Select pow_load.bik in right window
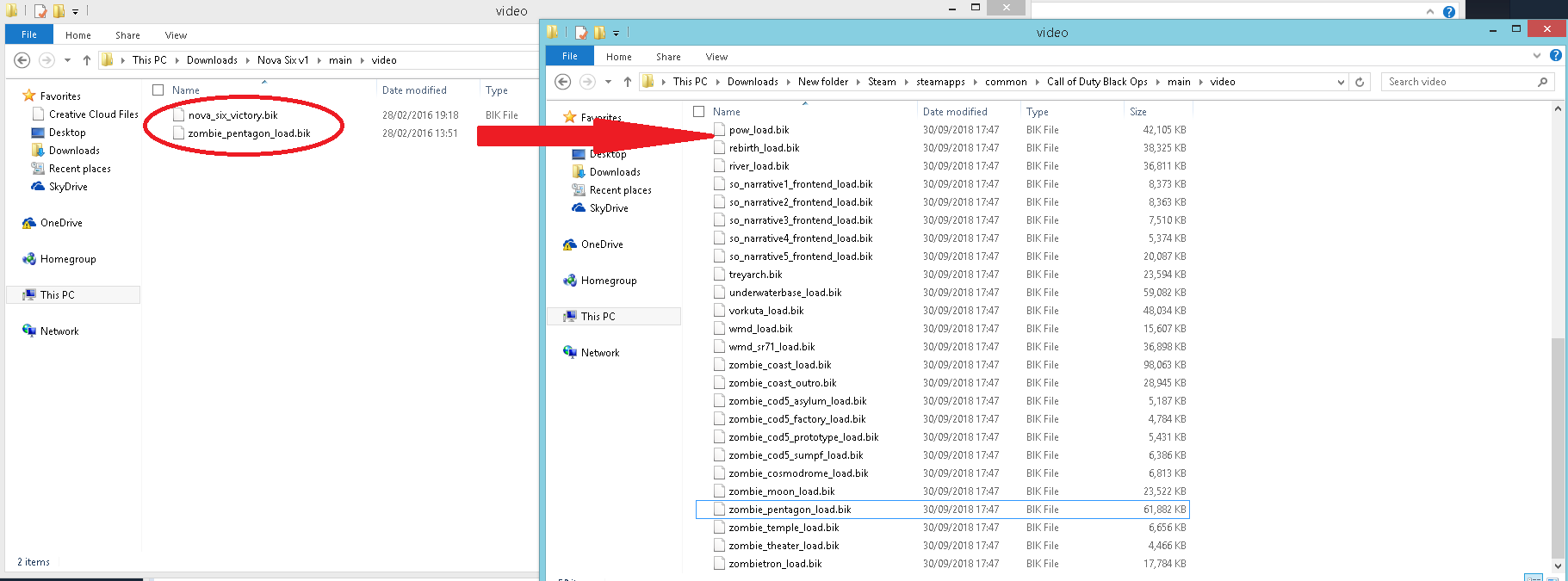The image size is (1568, 581). 759,130
